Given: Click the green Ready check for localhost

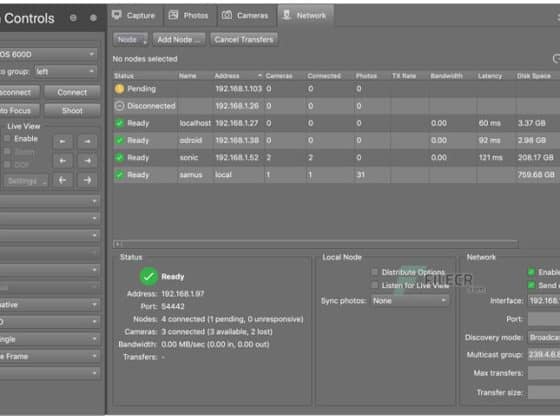Looking at the screenshot, I should (x=119, y=123).
